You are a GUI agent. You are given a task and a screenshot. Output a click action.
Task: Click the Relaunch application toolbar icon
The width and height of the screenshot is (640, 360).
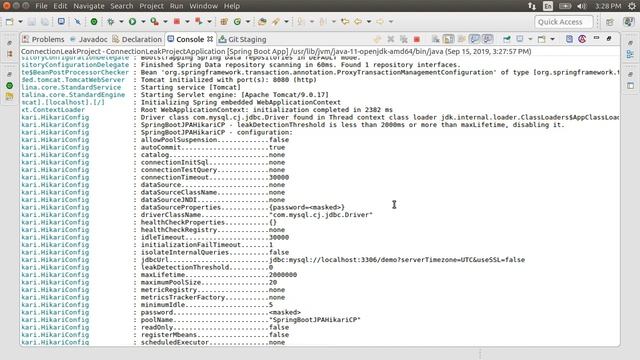pyautogui.click(x=198, y=21)
